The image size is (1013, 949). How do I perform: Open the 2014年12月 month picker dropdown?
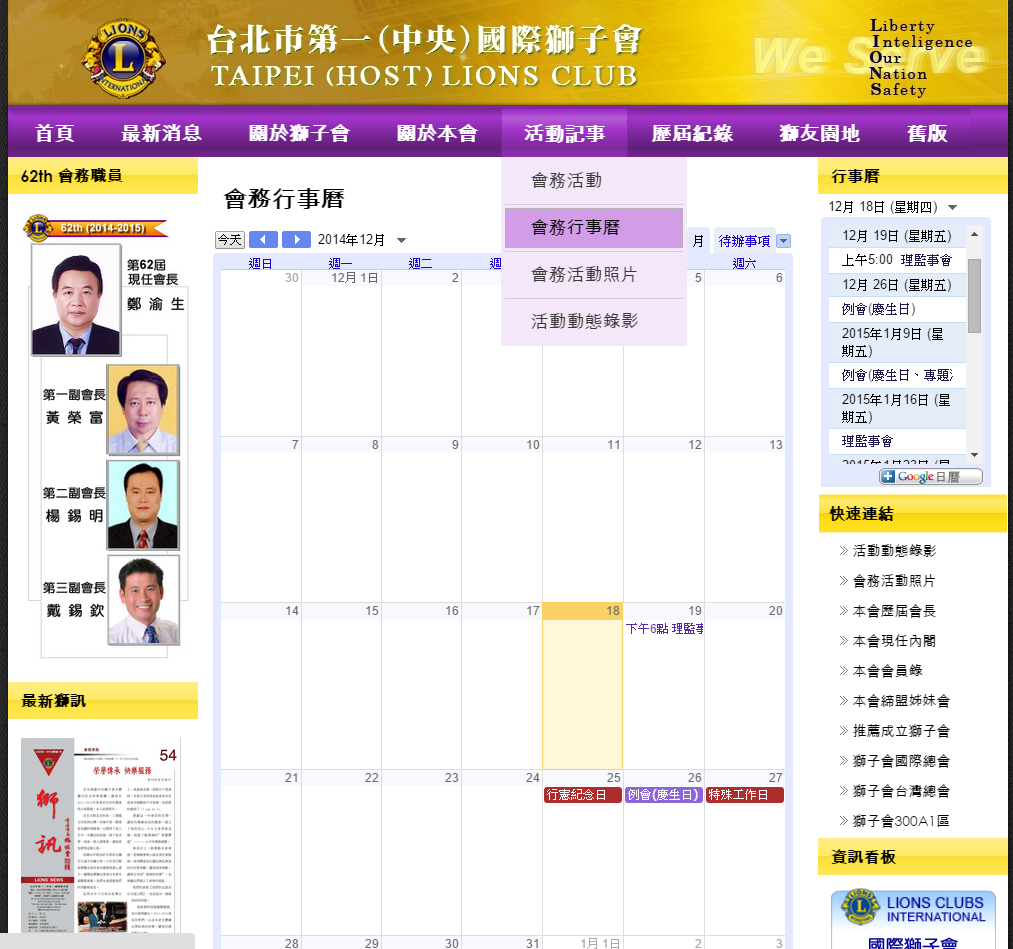(401, 241)
